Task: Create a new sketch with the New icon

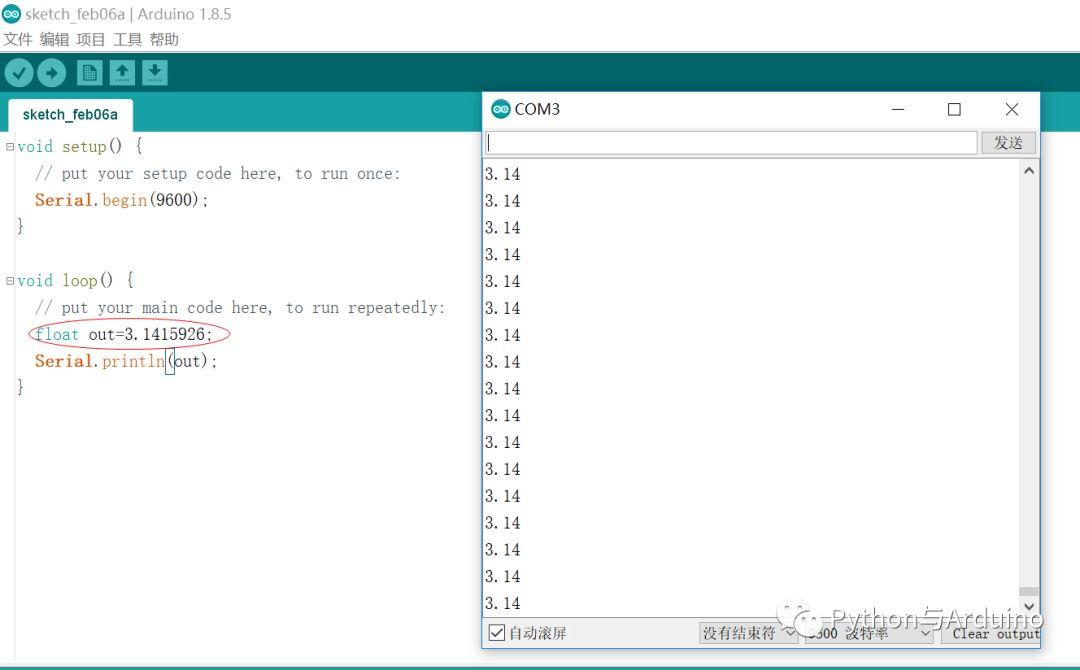Action: click(x=90, y=72)
